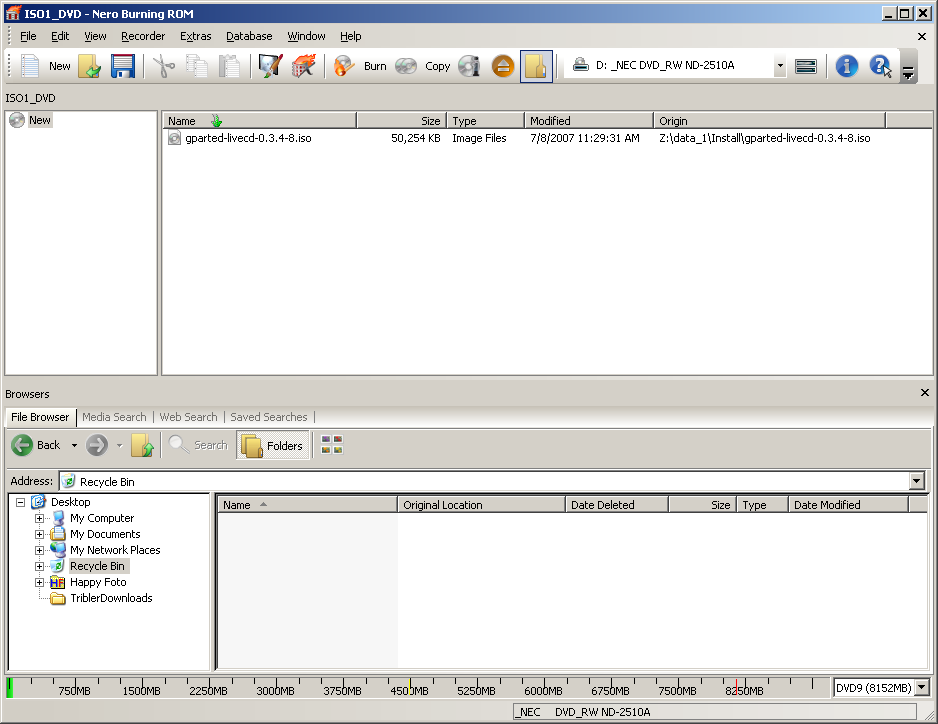Click the New compilation document icon
Viewport: 938px width, 724px height.
click(x=30, y=66)
